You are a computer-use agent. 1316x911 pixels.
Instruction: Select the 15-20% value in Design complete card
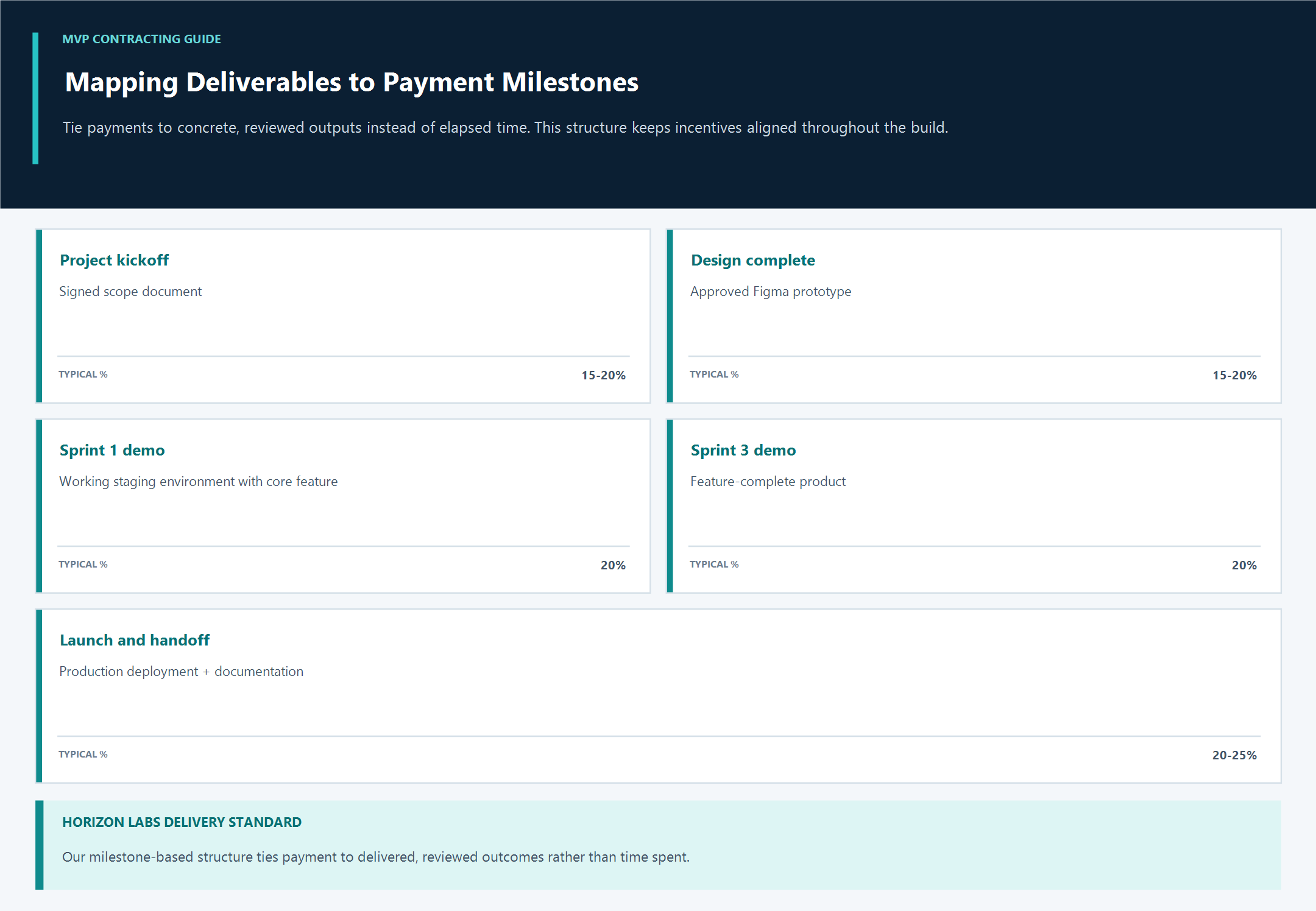point(1234,375)
